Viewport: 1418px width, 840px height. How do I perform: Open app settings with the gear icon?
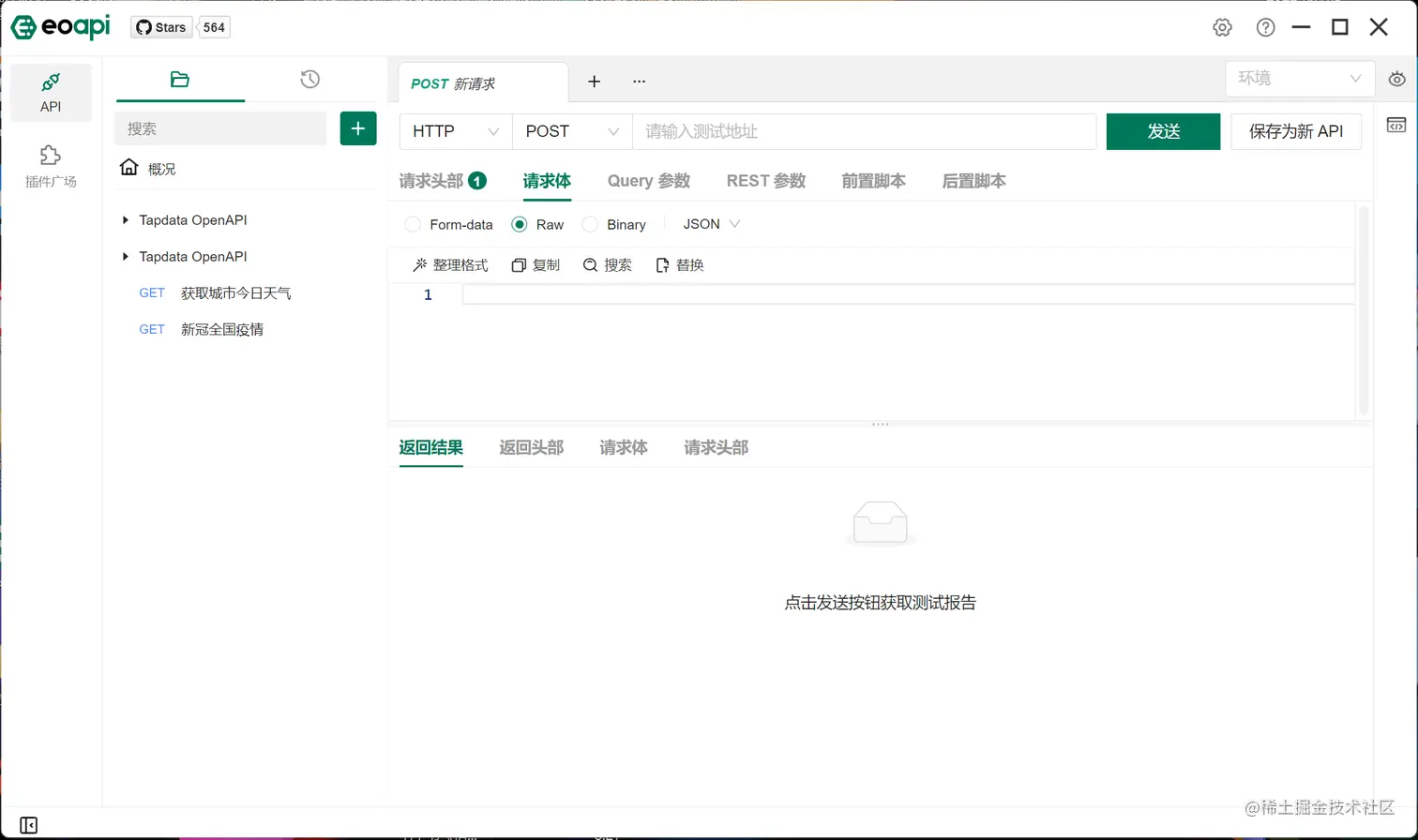(1221, 27)
